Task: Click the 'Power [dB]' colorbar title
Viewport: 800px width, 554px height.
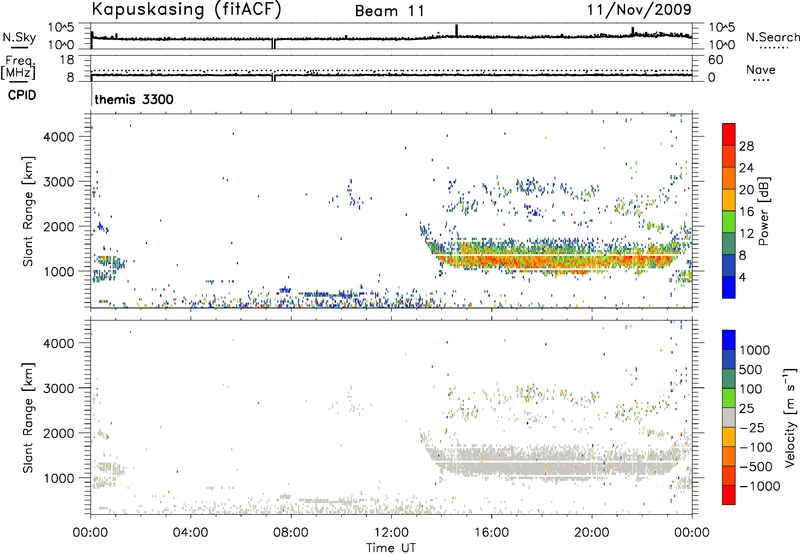Action: [x=763, y=211]
